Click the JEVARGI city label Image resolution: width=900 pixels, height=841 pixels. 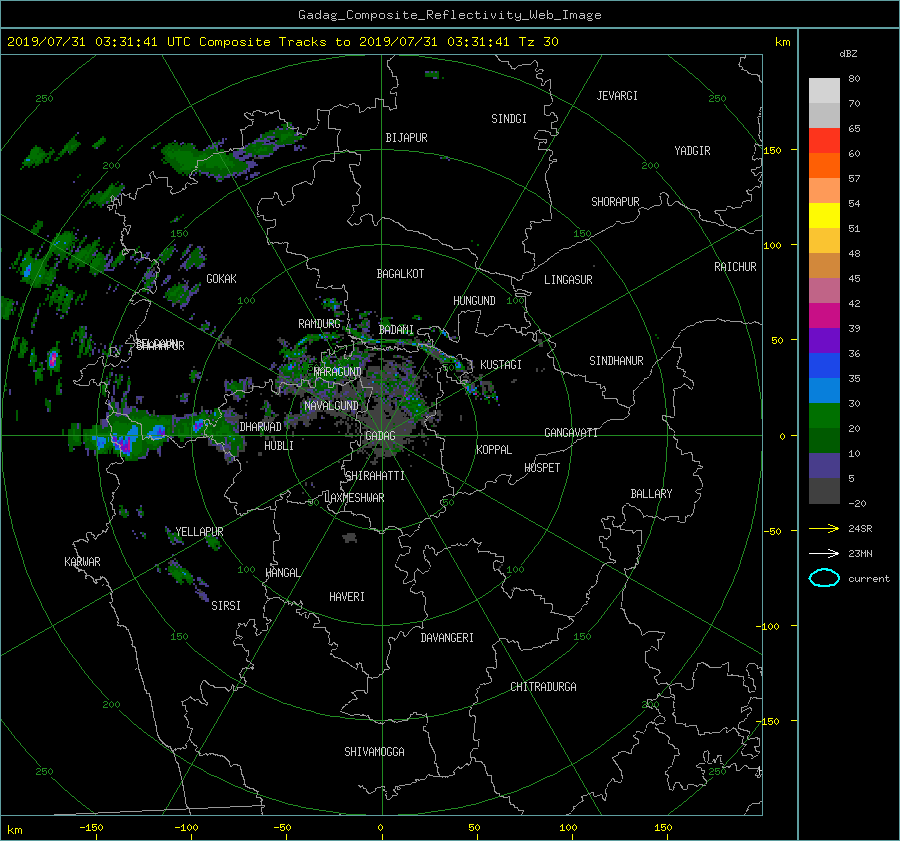617,95
